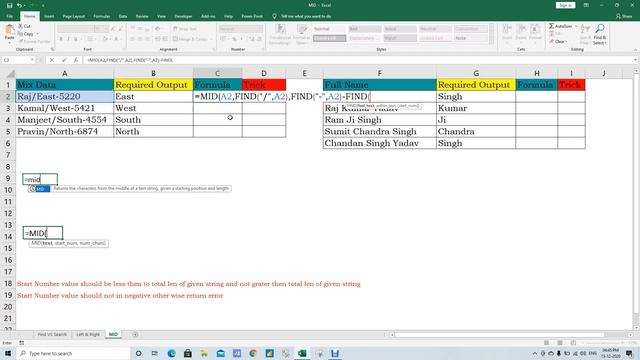Open Mail app from taskbar
Viewport: 640px width, 360px height.
click(220, 353)
